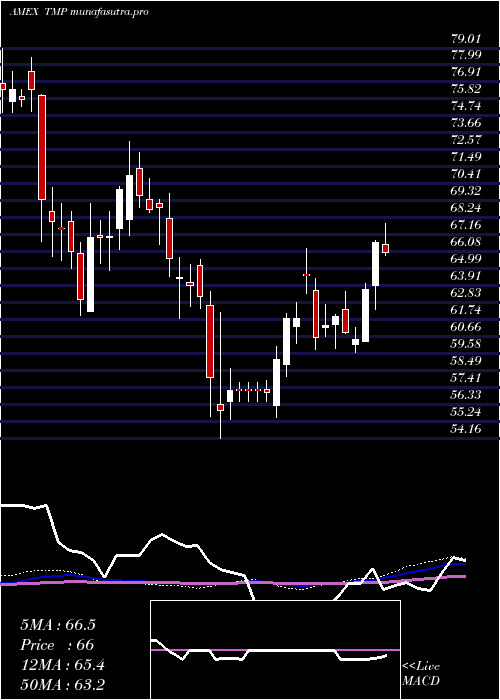Click the 57.41 price axis label
This screenshot has height=700, width=500.
[466, 378]
